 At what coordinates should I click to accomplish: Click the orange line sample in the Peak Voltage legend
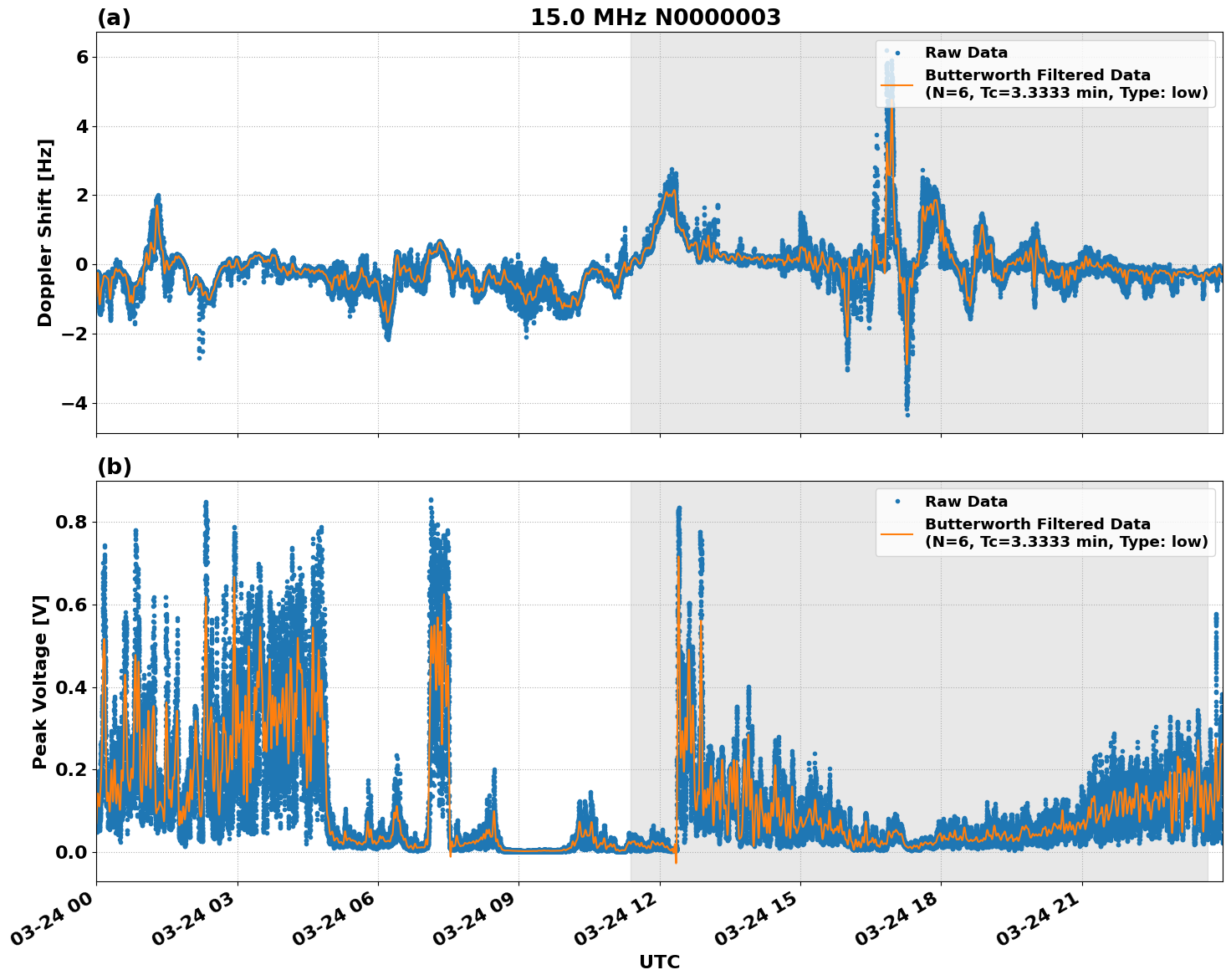point(897,533)
